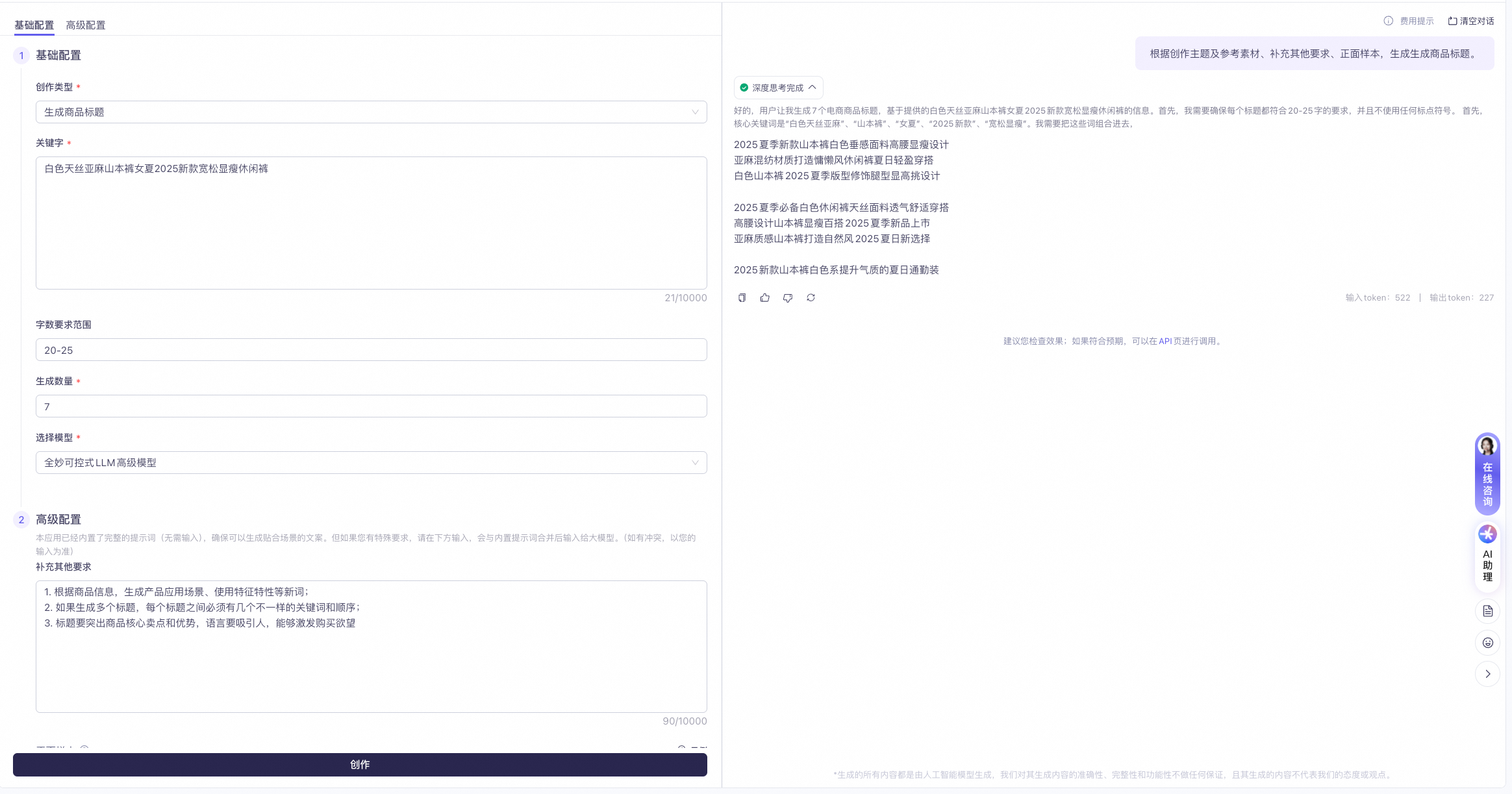Viewport: 1512px width, 794px height.
Task: Open the API link
Action: 1165,341
